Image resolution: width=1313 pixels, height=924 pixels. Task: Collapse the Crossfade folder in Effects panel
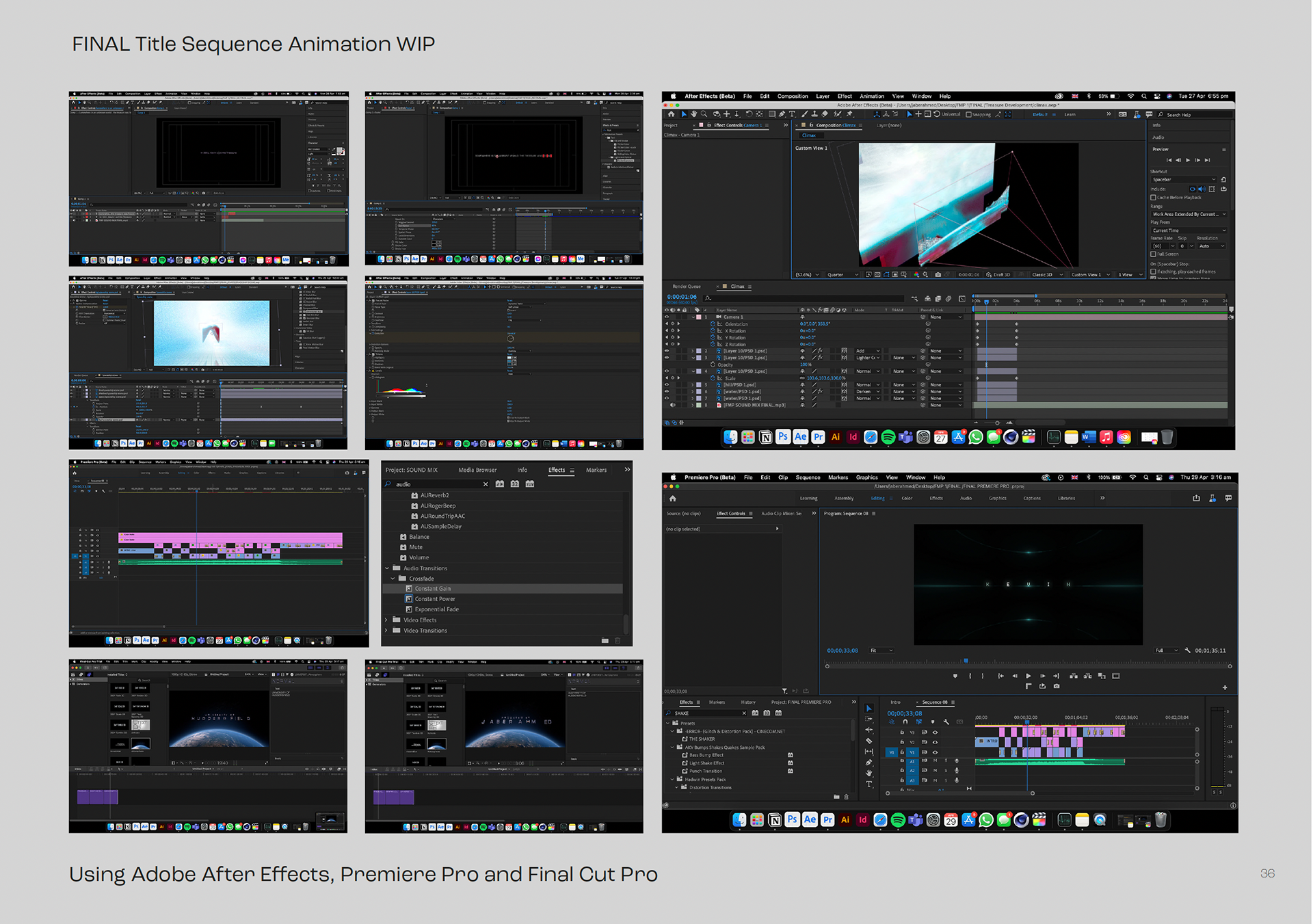pos(393,579)
